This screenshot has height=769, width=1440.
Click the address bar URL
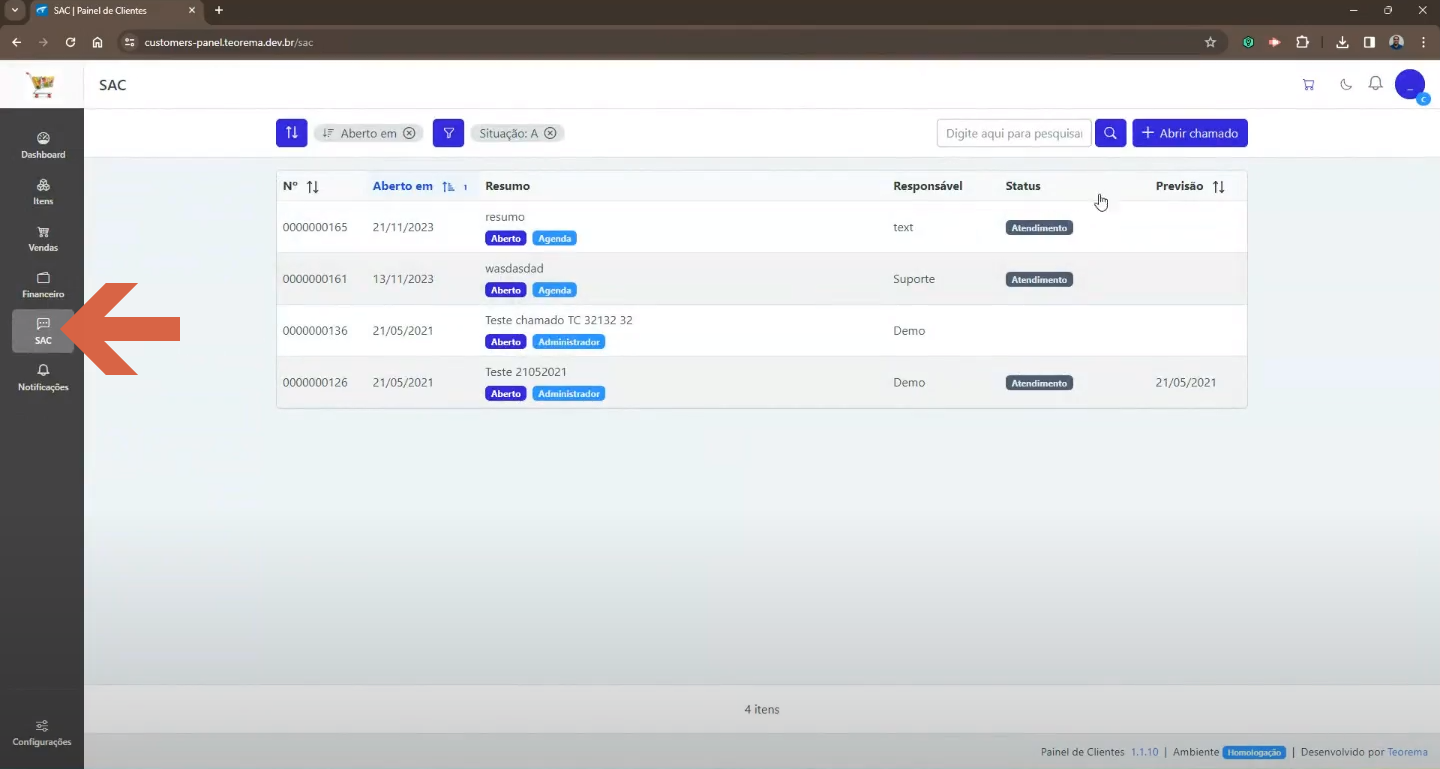tap(229, 43)
